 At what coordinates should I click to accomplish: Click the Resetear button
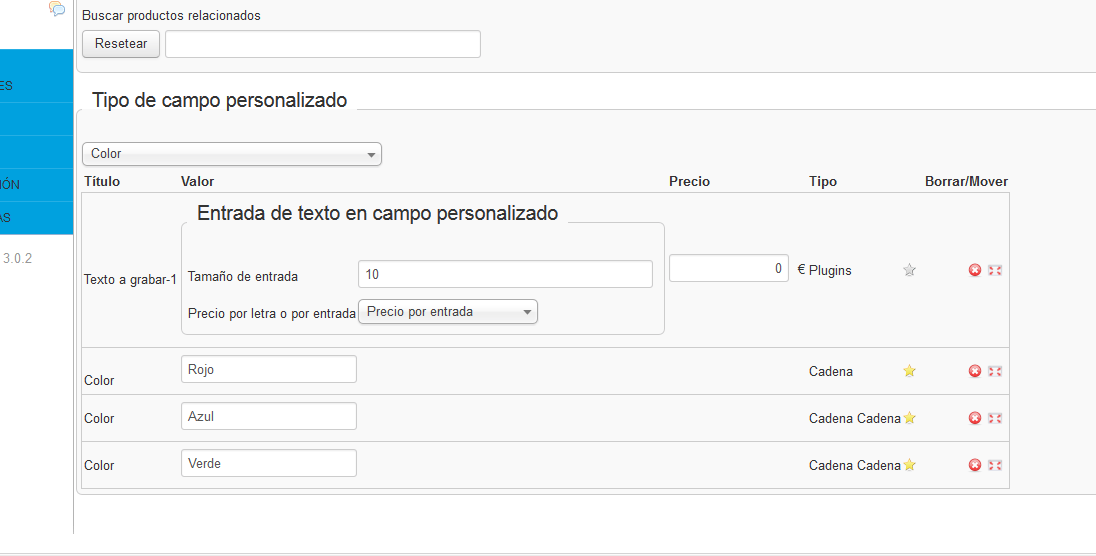121,43
